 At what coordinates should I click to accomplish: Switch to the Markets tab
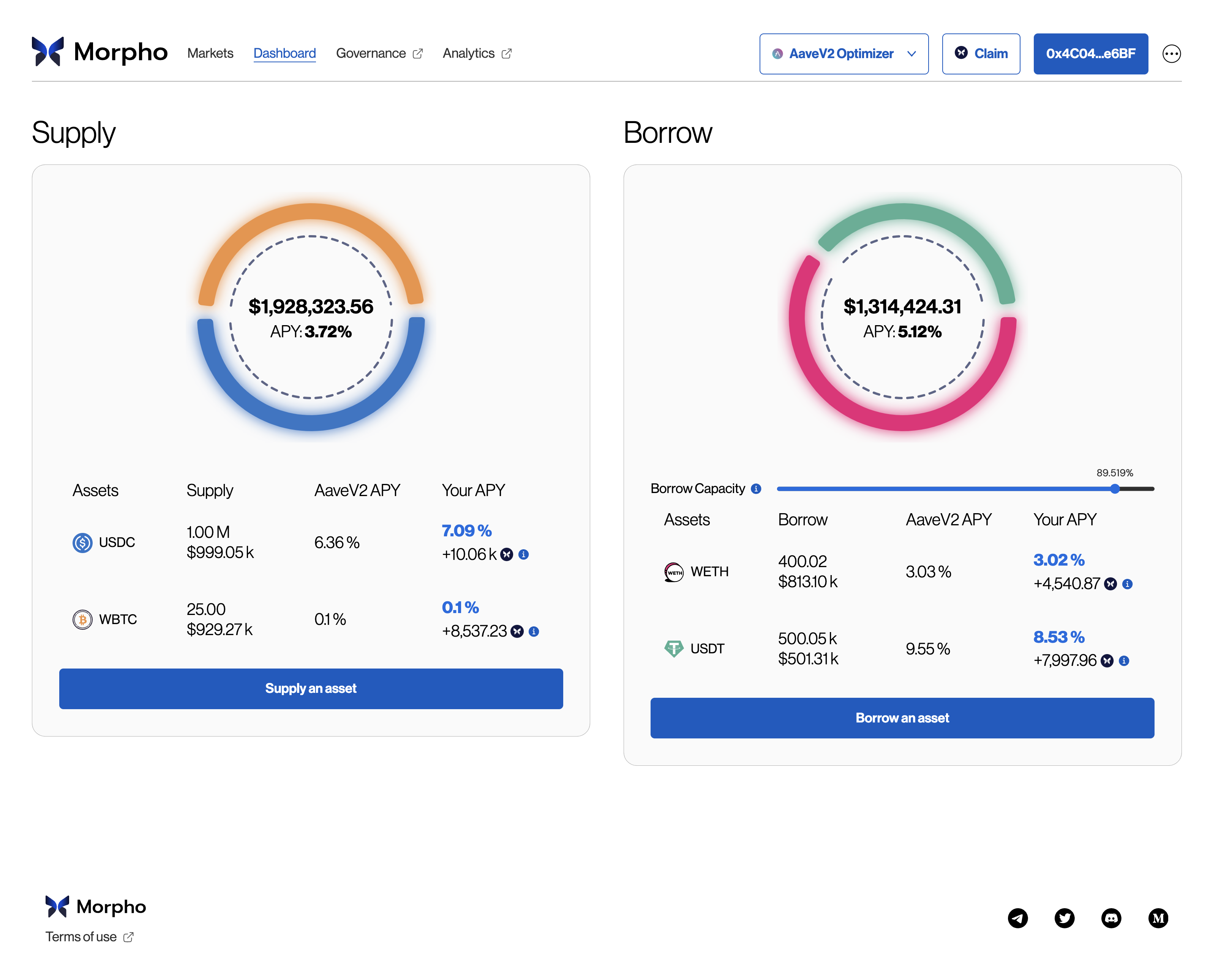(x=210, y=53)
